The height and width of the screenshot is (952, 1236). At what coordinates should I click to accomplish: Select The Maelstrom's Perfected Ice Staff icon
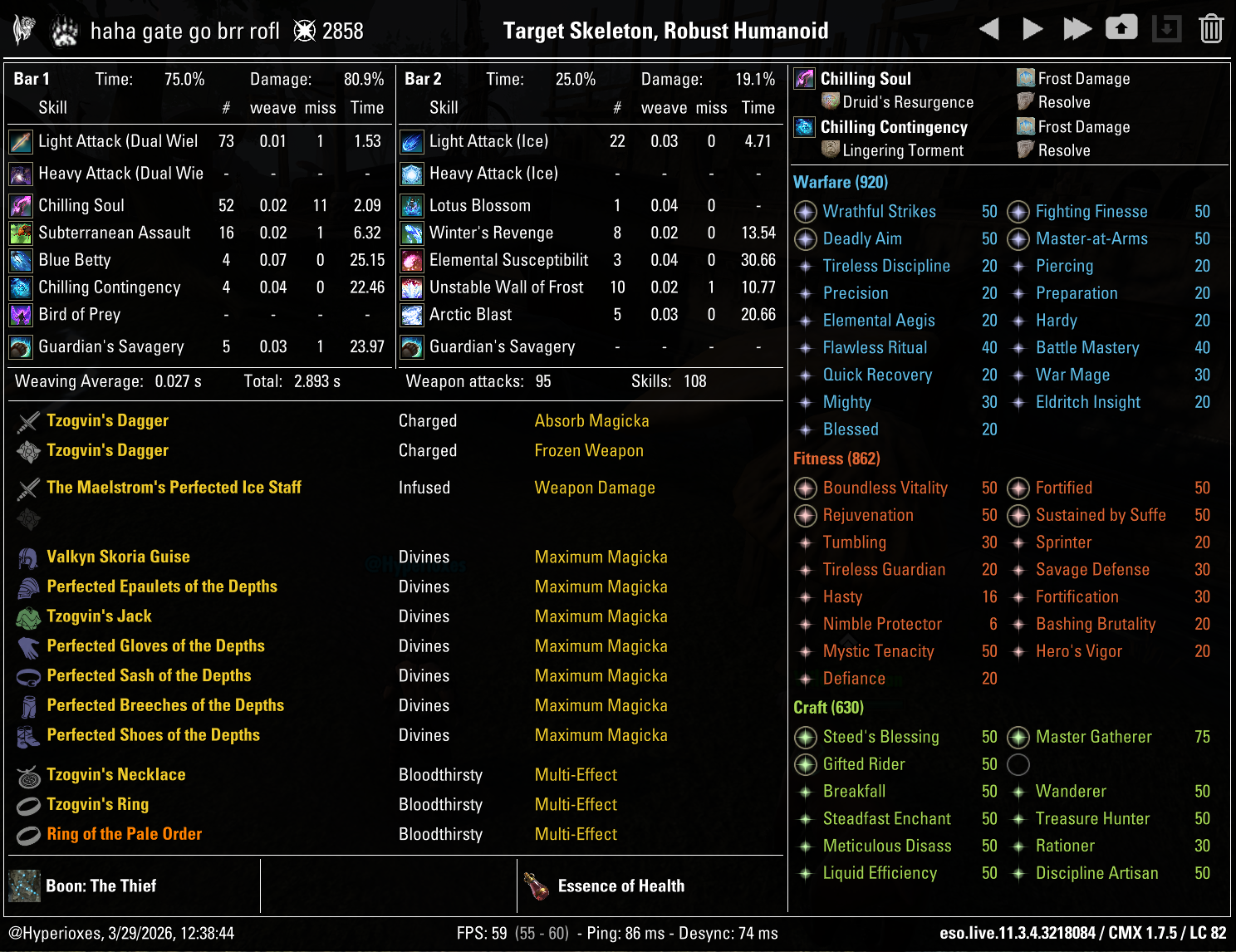(27, 488)
